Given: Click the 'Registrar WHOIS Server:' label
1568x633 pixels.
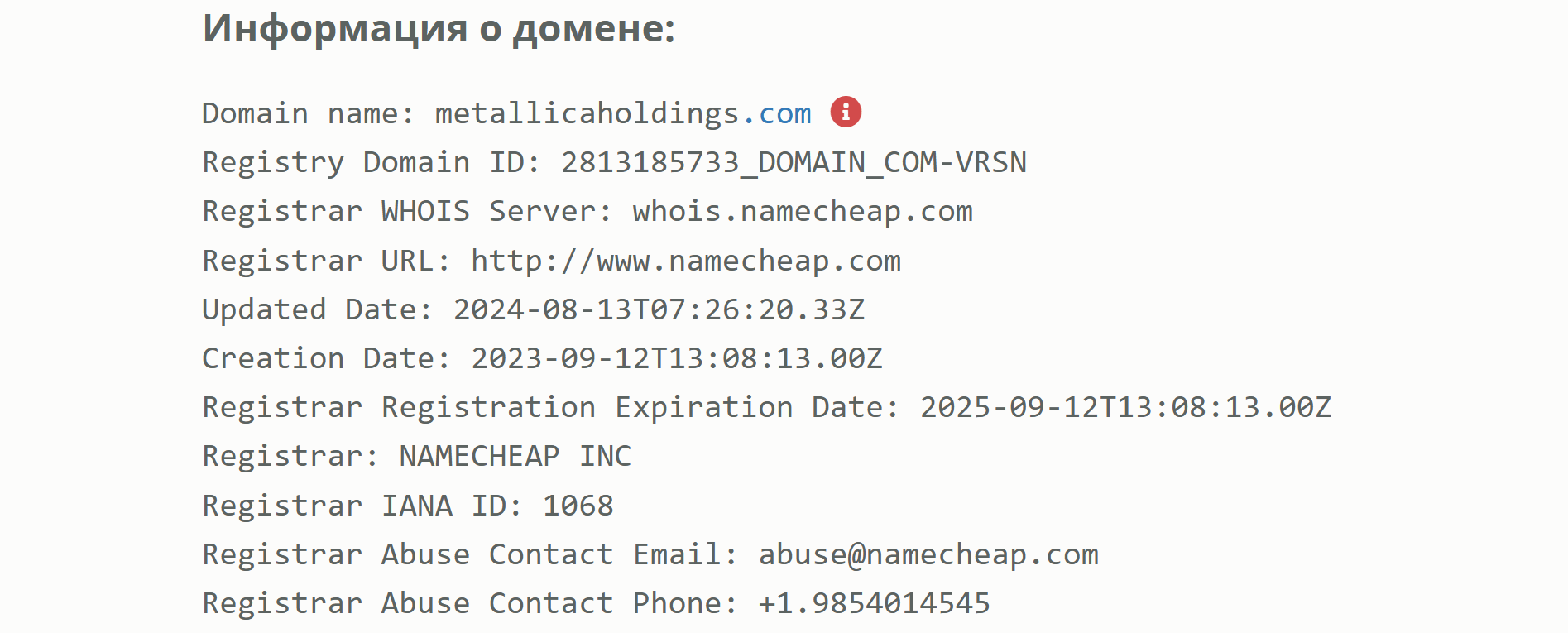Looking at the screenshot, I should point(407,212).
